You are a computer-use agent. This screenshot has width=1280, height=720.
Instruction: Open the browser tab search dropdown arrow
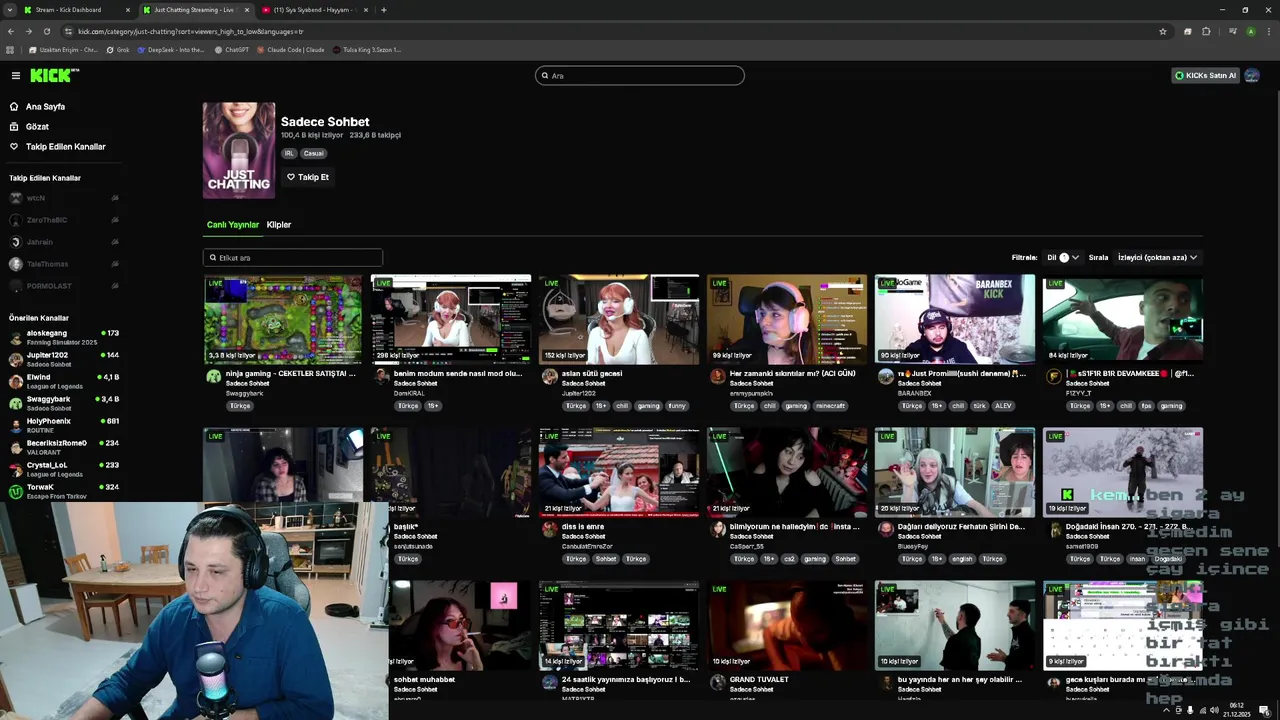click(9, 10)
